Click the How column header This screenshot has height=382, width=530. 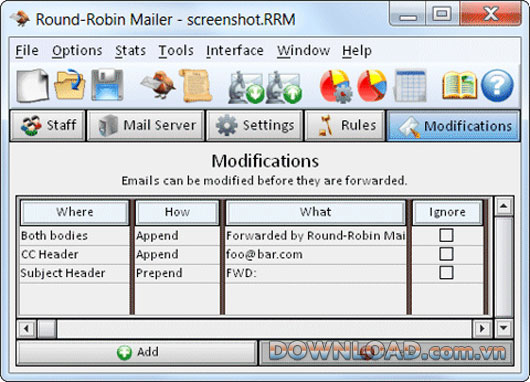click(177, 212)
